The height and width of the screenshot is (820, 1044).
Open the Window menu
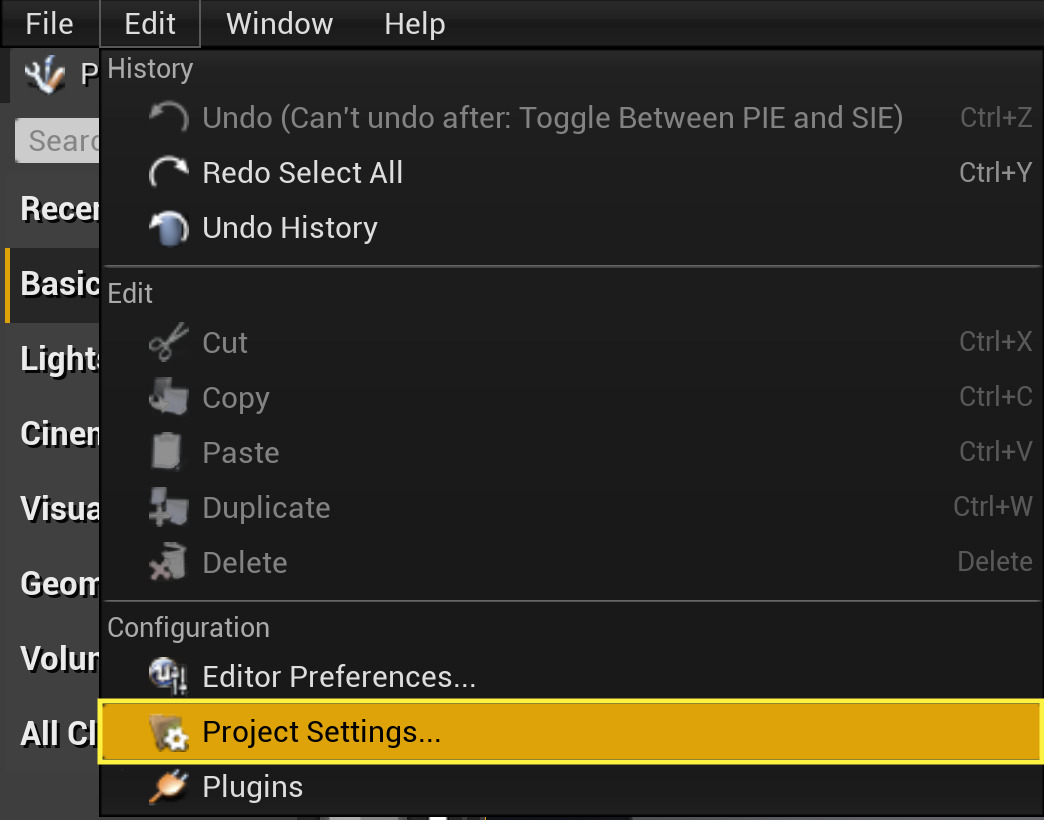click(279, 23)
